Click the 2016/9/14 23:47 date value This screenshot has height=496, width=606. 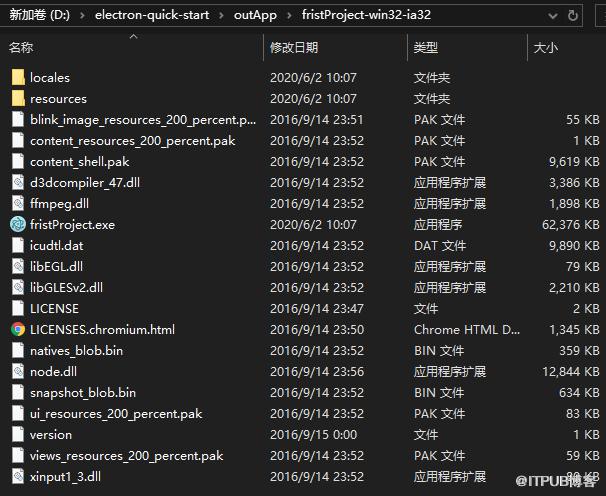point(317,309)
